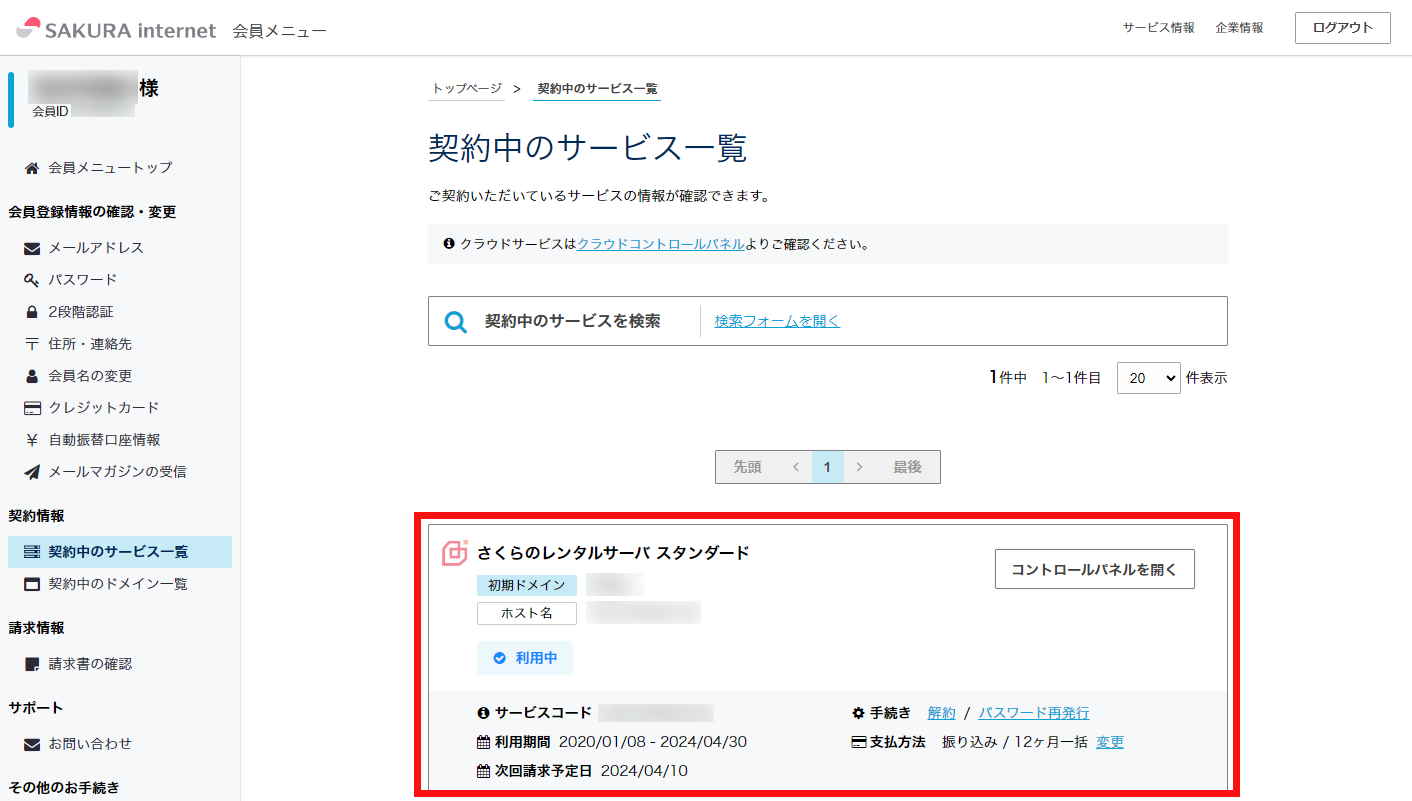Screen dimensions: 1412x801
Task: Click the 検索フォームを開く link
Action: coord(777,321)
